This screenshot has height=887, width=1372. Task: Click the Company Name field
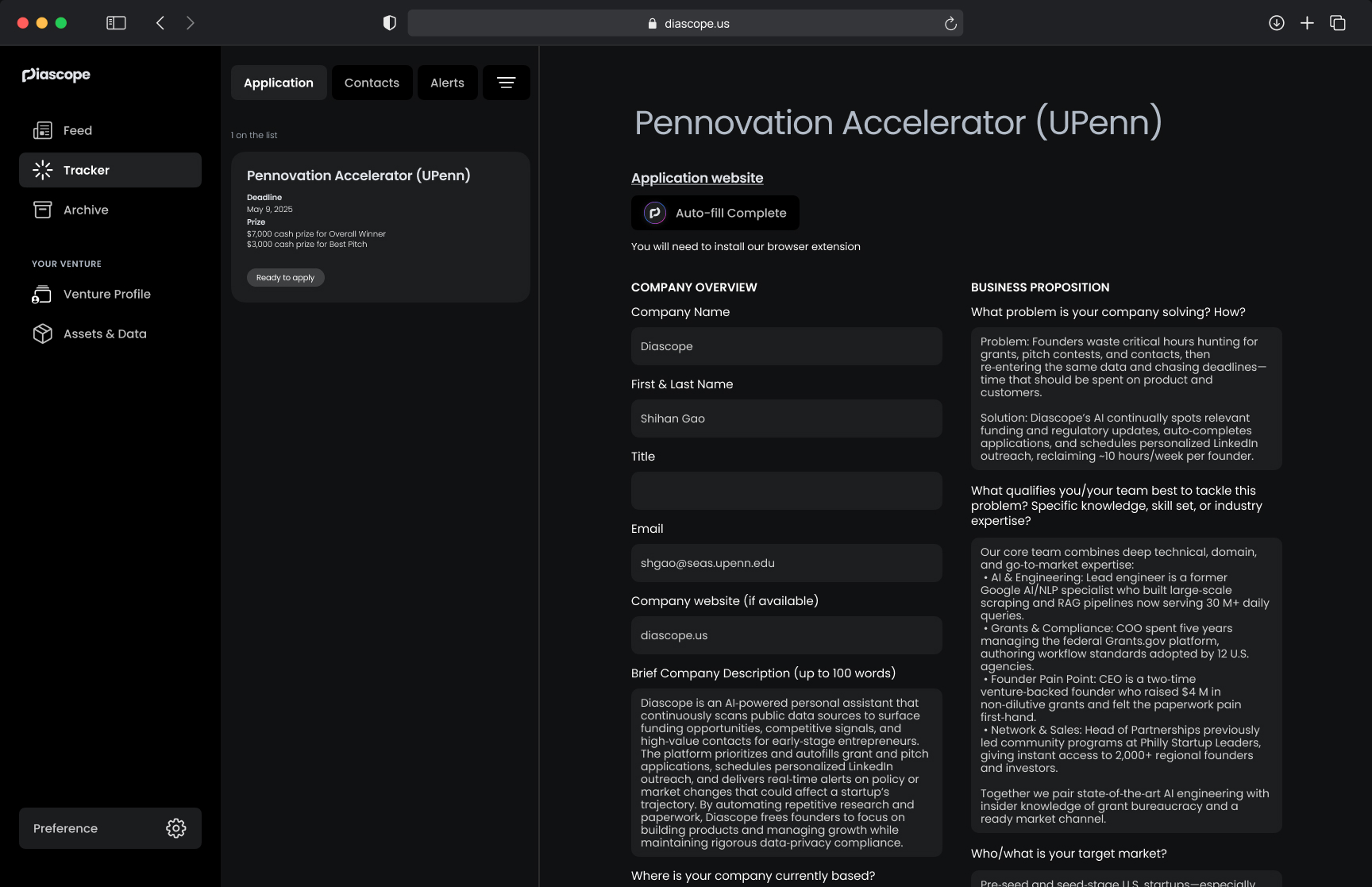787,346
